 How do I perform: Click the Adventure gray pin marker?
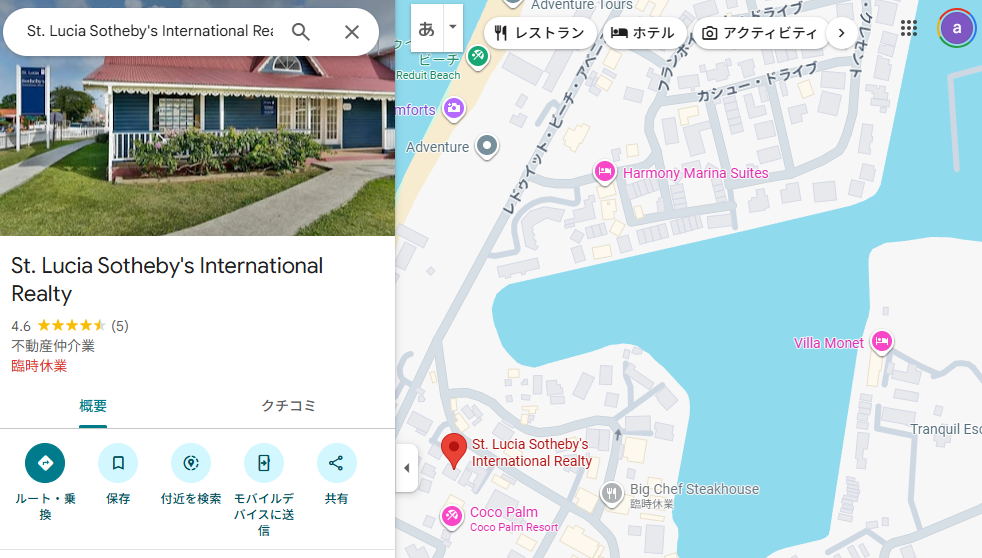487,147
